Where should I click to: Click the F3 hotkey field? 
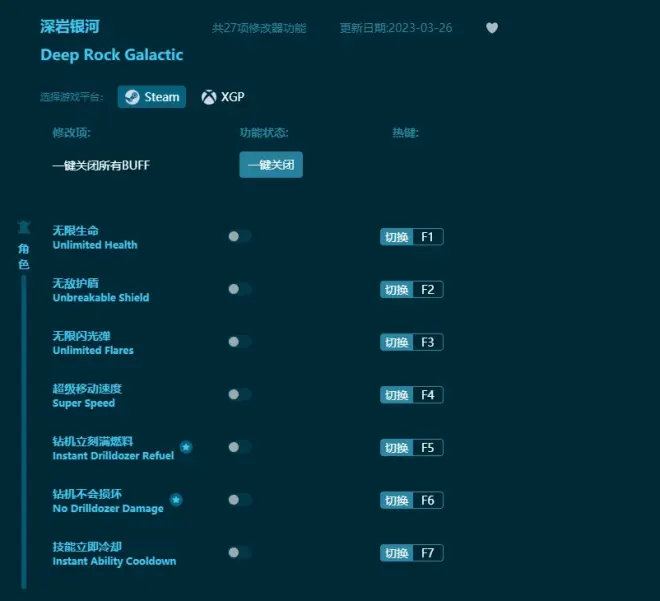[427, 342]
